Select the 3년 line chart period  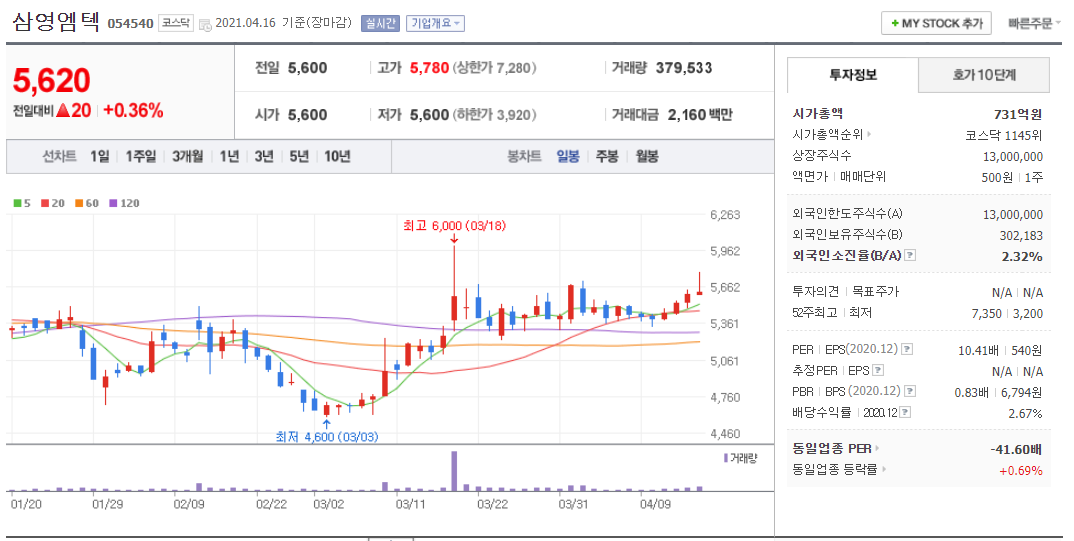(264, 157)
